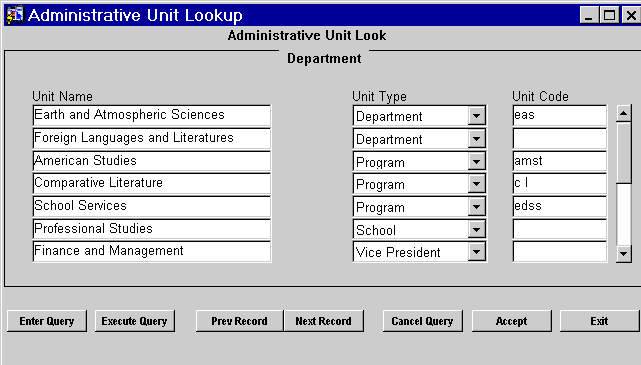Select the Foreign Languages and Literatures name field
The width and height of the screenshot is (641, 365).
pos(152,138)
